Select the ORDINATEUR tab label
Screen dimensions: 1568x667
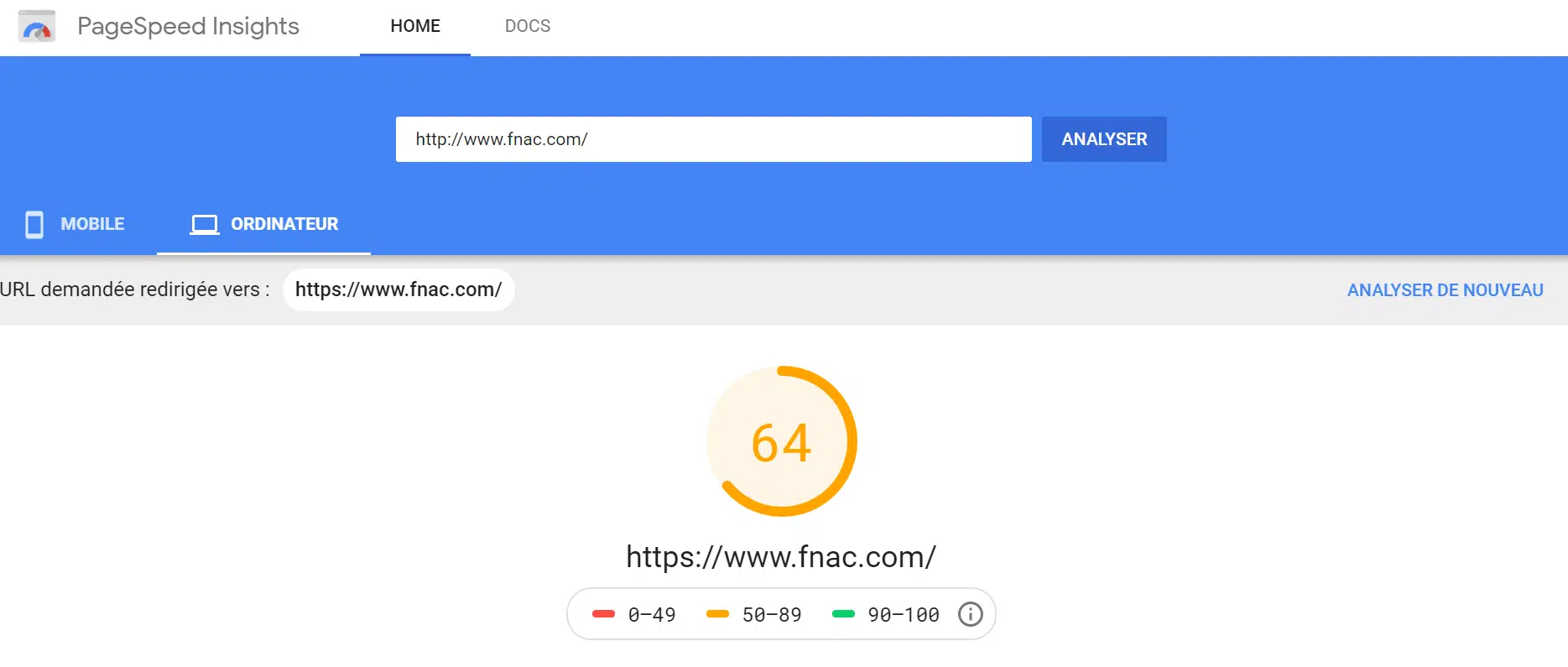click(x=284, y=224)
